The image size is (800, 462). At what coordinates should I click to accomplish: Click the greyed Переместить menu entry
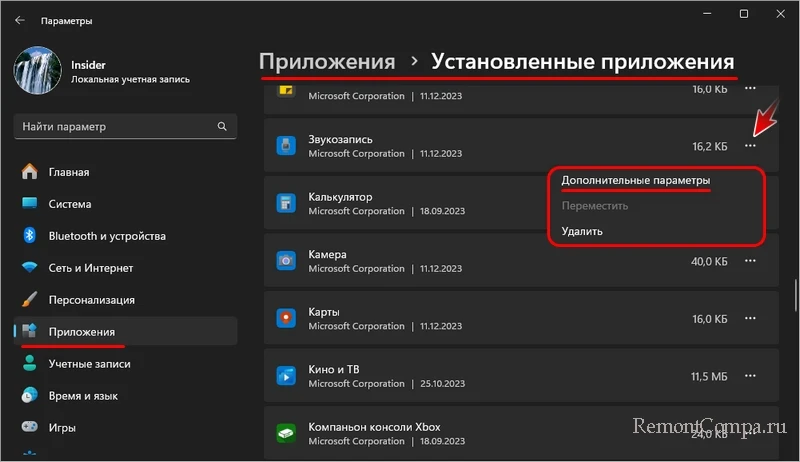[595, 206]
